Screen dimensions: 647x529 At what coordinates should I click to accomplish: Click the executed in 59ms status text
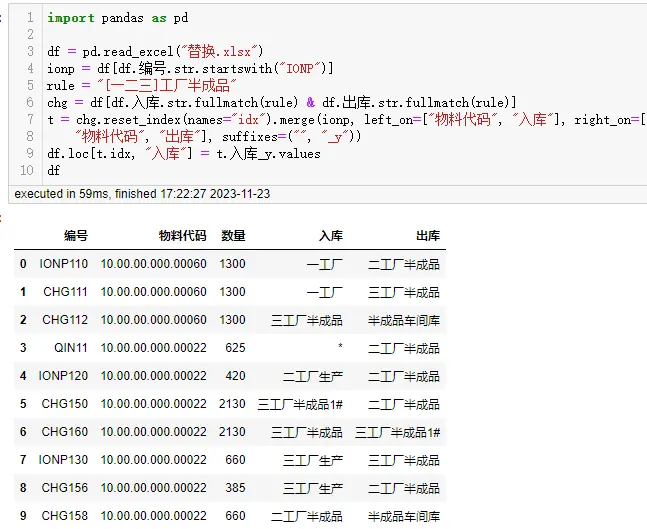point(142,194)
